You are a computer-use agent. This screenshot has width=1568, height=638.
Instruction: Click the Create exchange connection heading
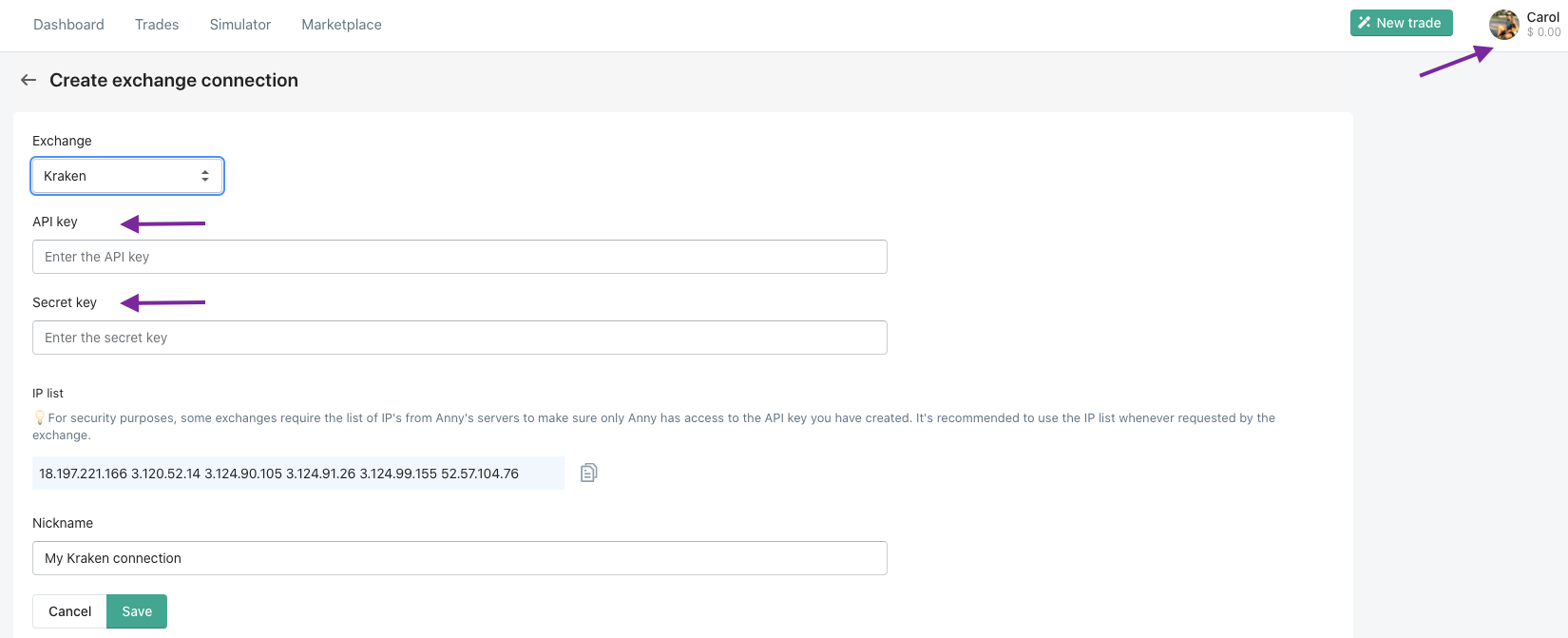tap(174, 81)
